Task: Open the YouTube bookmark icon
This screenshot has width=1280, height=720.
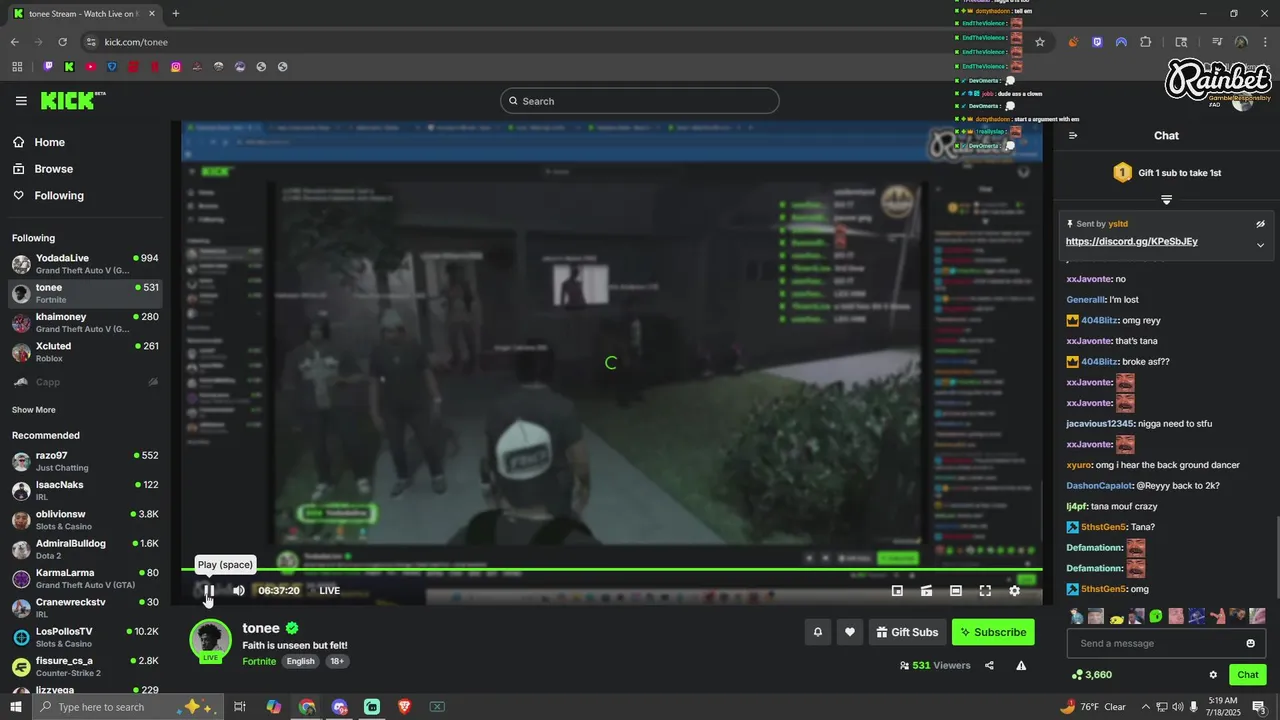Action: [x=90, y=67]
